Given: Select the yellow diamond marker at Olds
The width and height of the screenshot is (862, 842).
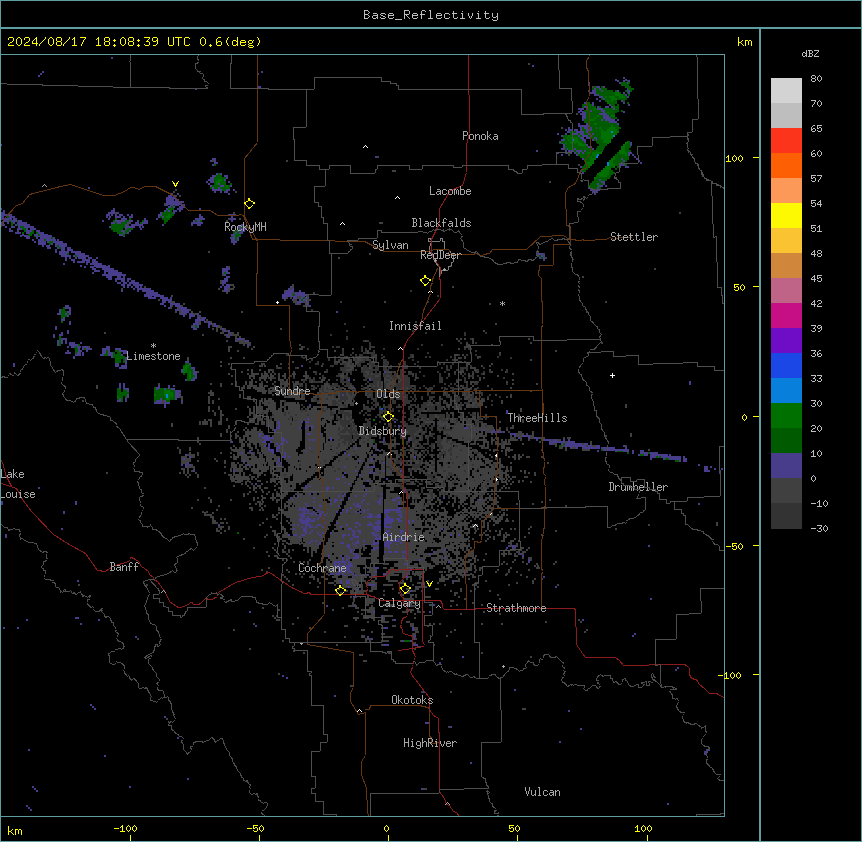Looking at the screenshot, I should pyautogui.click(x=388, y=417).
